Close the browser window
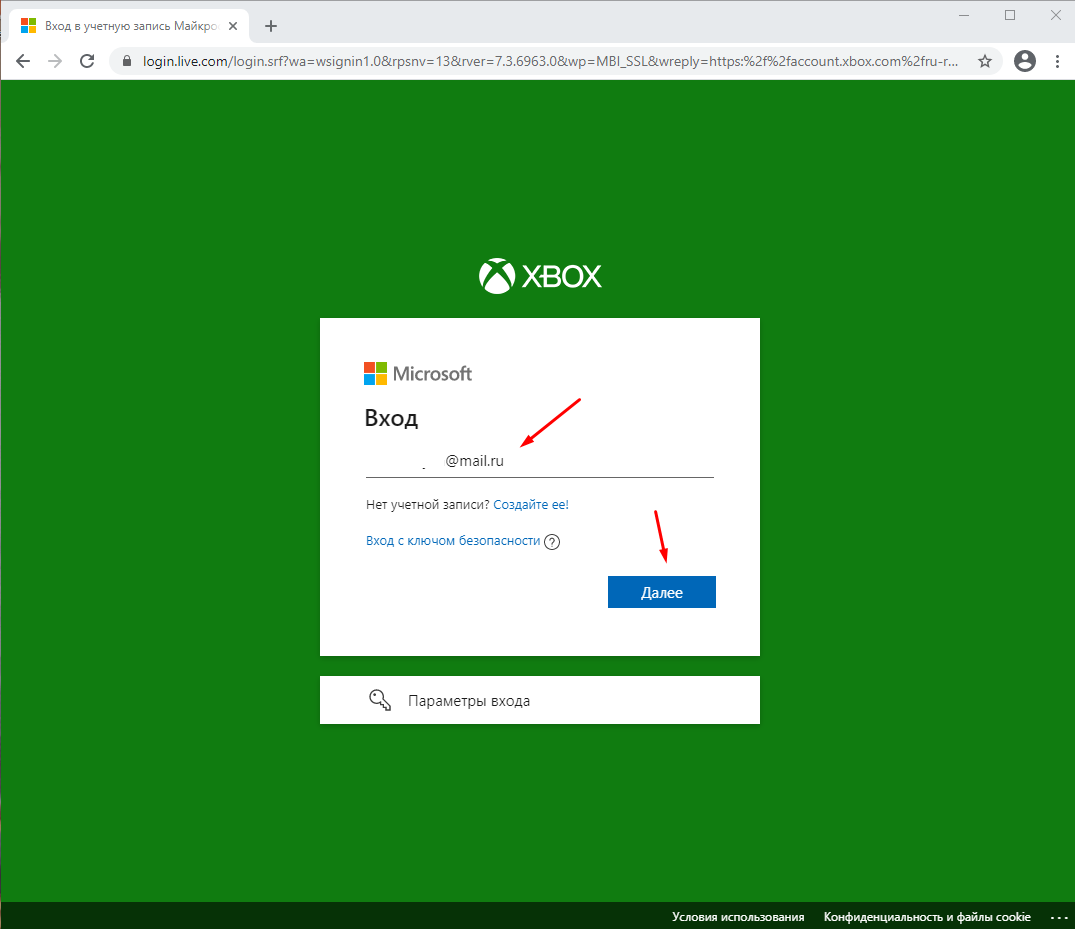The height and width of the screenshot is (929, 1075). [1056, 15]
